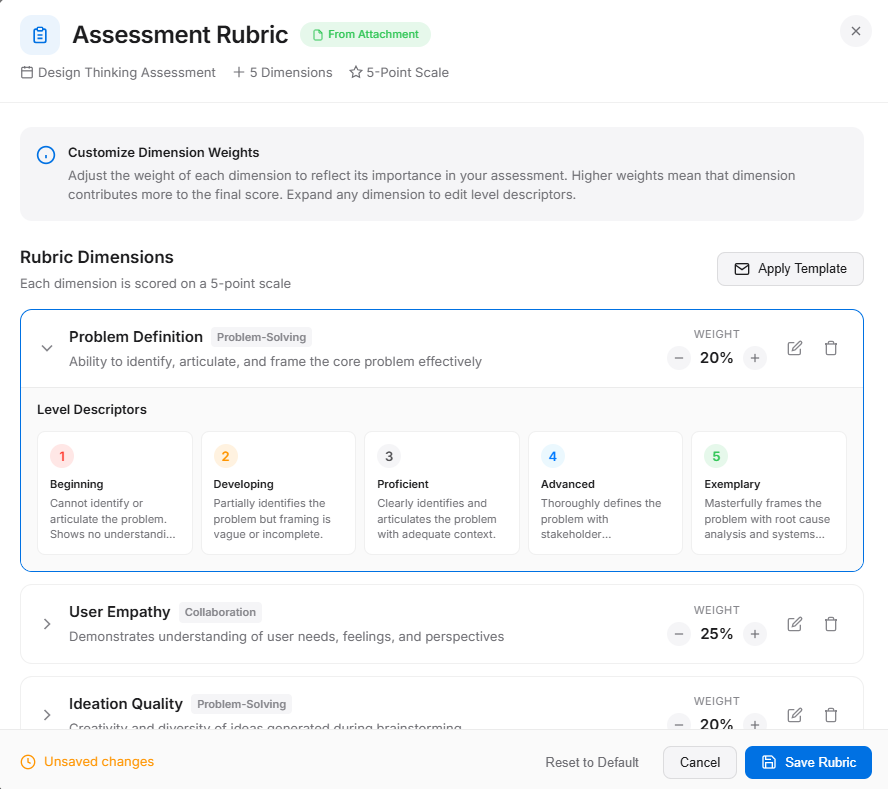Image resolution: width=888 pixels, height=789 pixels.
Task: Click the calendar icon before Design Thinking Assessment
Action: tap(27, 72)
